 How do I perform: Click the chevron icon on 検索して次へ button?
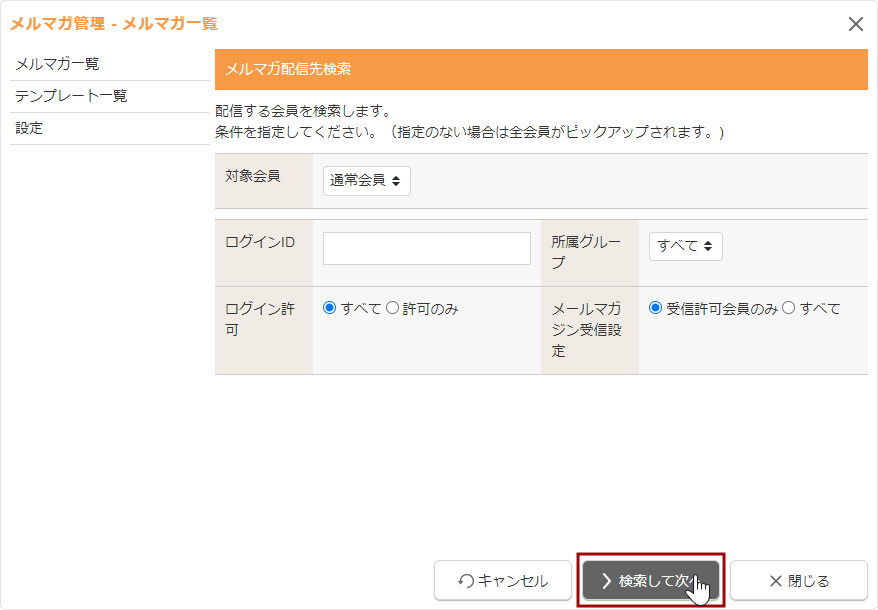coord(606,581)
